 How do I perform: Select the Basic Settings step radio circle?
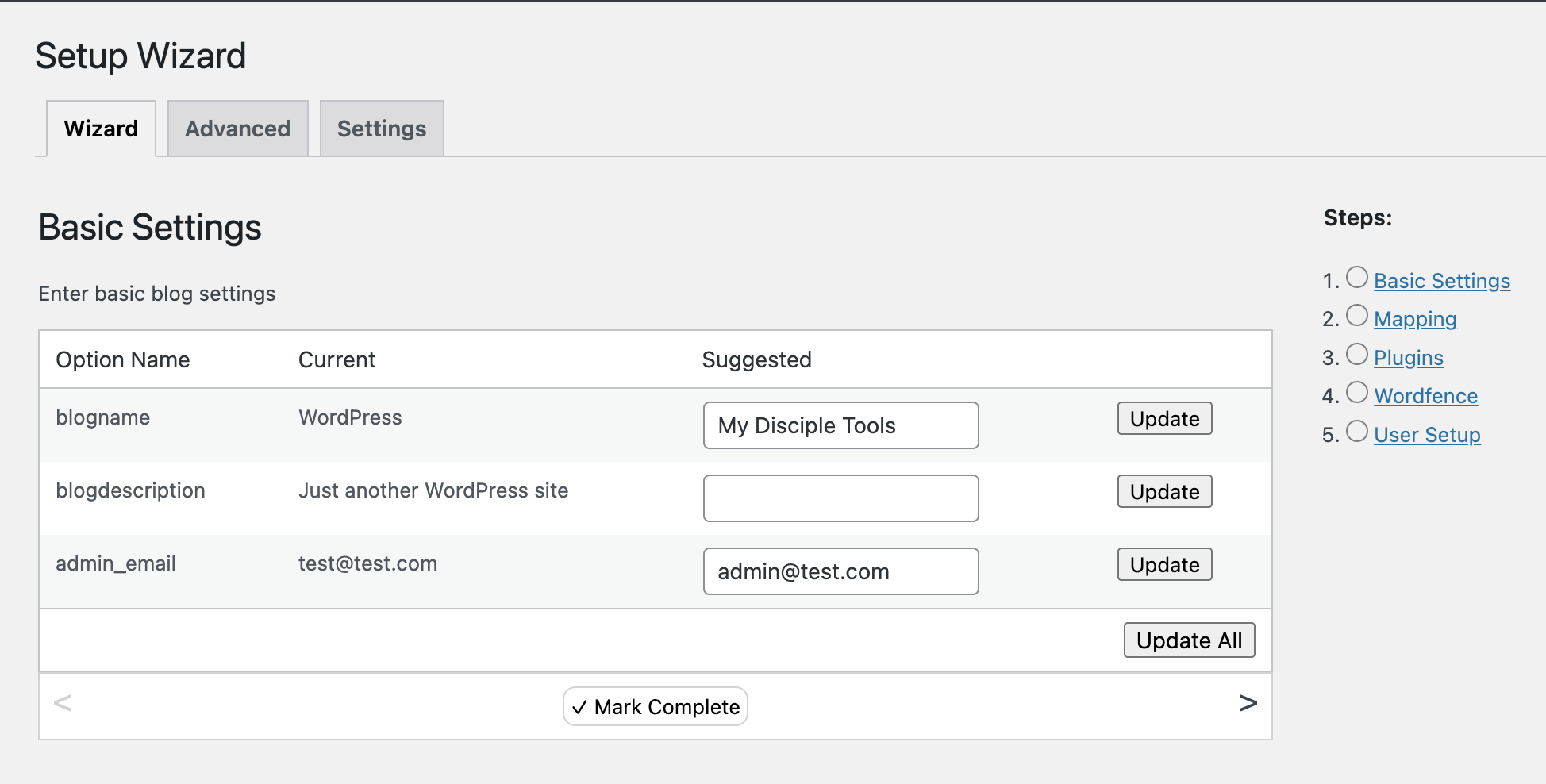point(1357,277)
